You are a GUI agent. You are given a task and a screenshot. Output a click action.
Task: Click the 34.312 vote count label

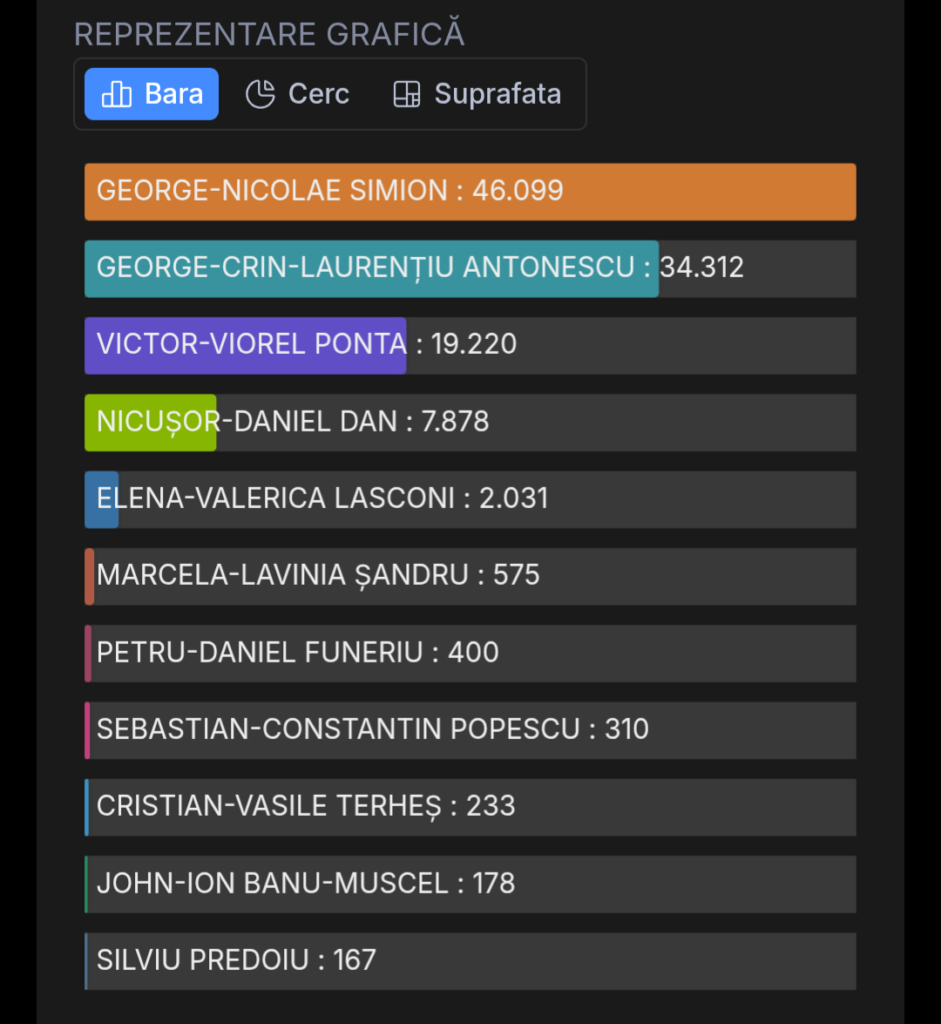tap(701, 268)
